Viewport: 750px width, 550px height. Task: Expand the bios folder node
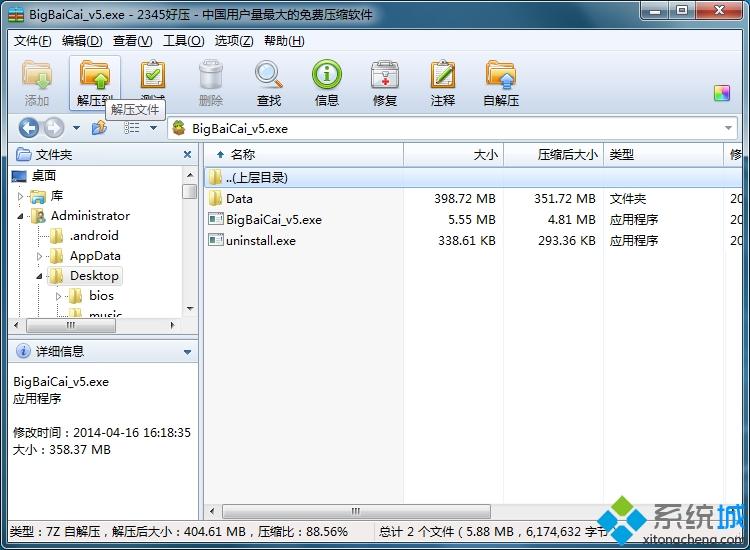58,297
